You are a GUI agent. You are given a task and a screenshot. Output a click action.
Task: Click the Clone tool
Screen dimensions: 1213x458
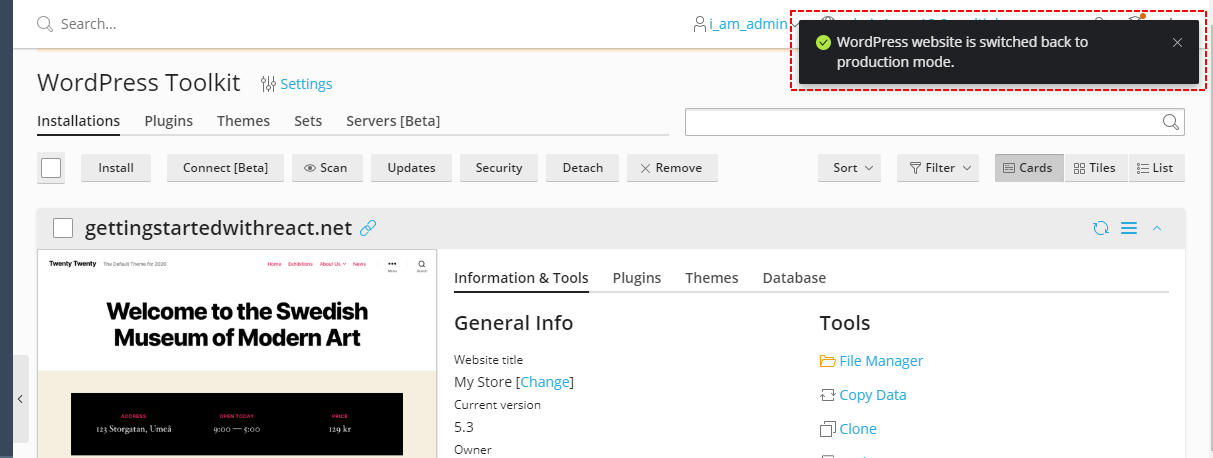click(848, 429)
